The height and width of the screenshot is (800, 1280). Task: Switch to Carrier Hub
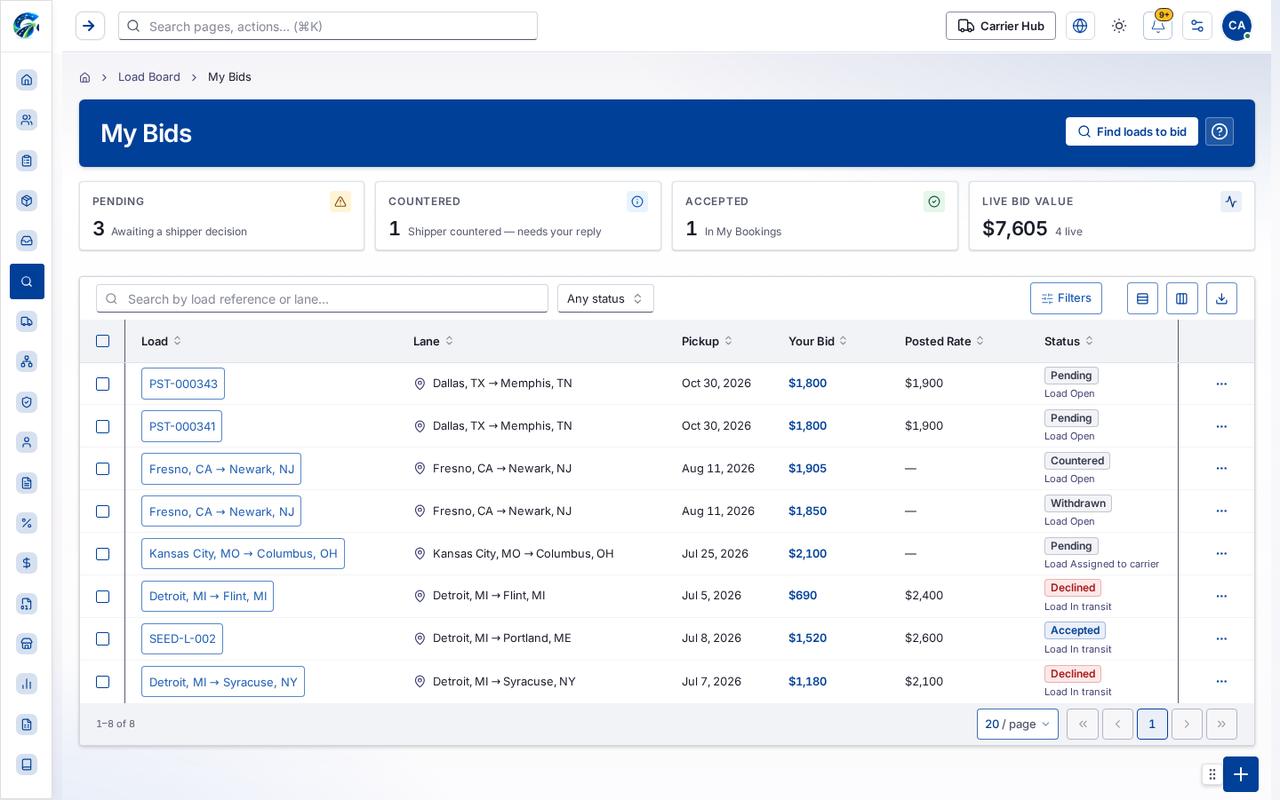[1000, 26]
